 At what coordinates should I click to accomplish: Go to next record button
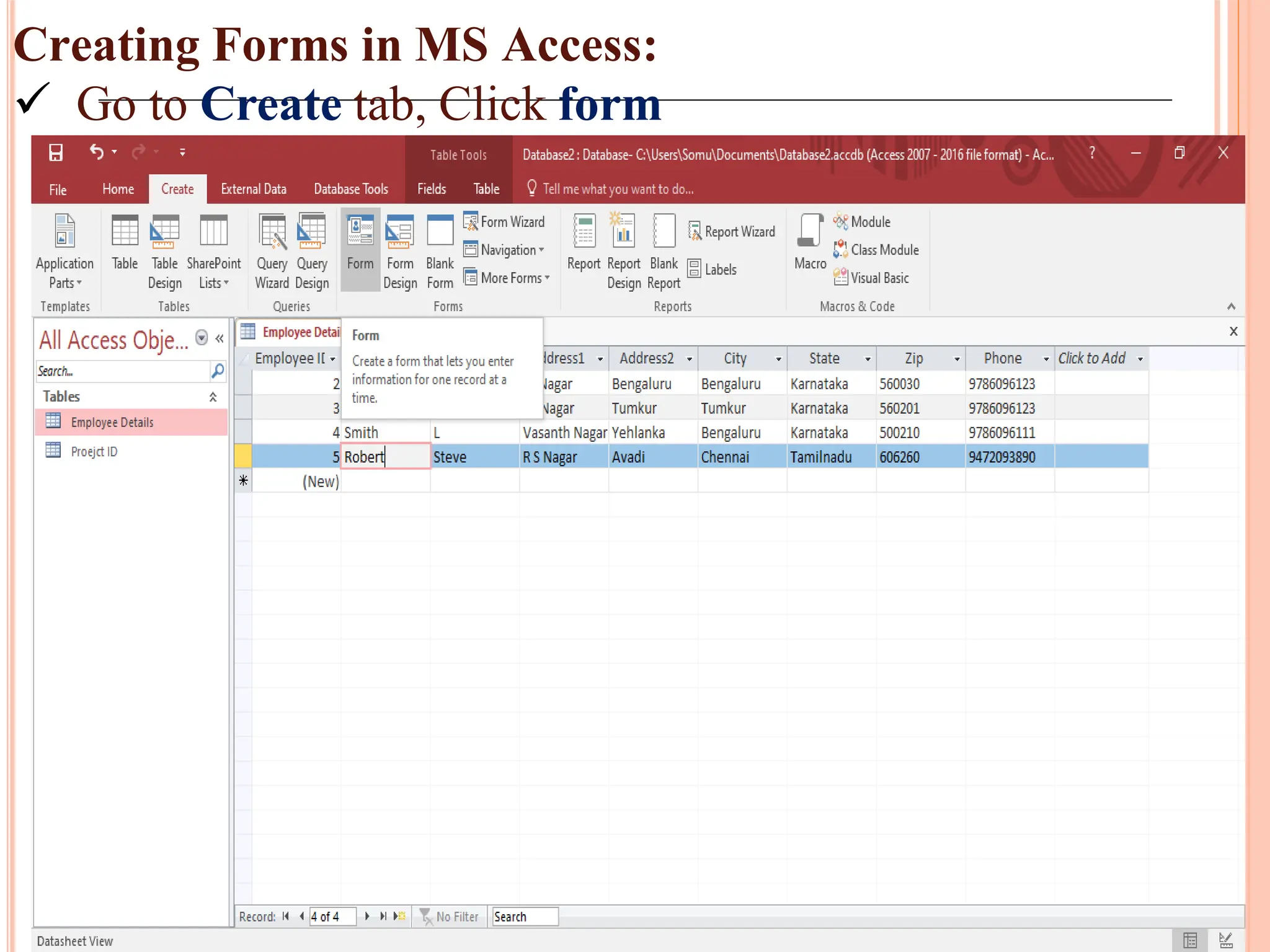coord(367,916)
